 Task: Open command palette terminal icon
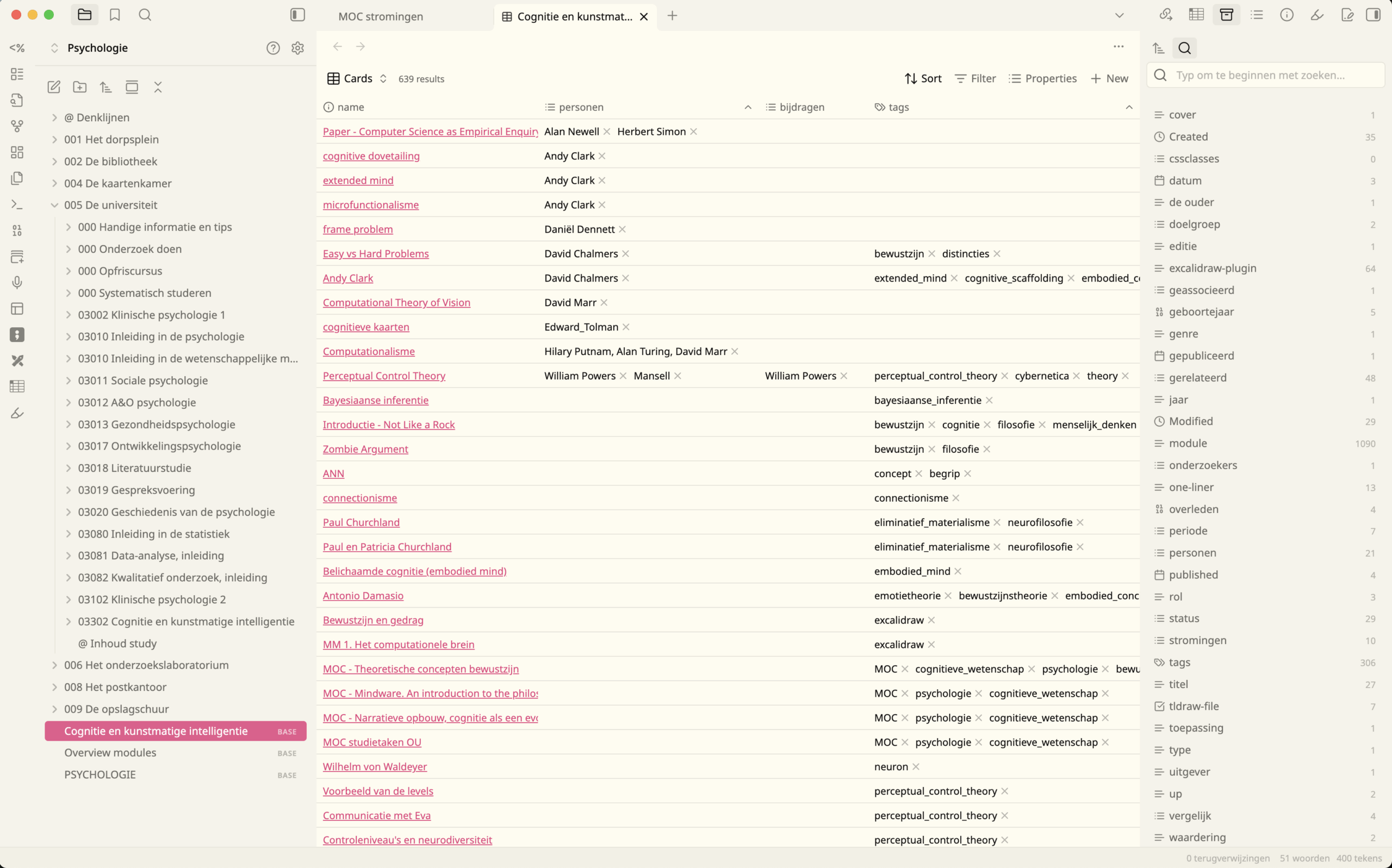17,204
